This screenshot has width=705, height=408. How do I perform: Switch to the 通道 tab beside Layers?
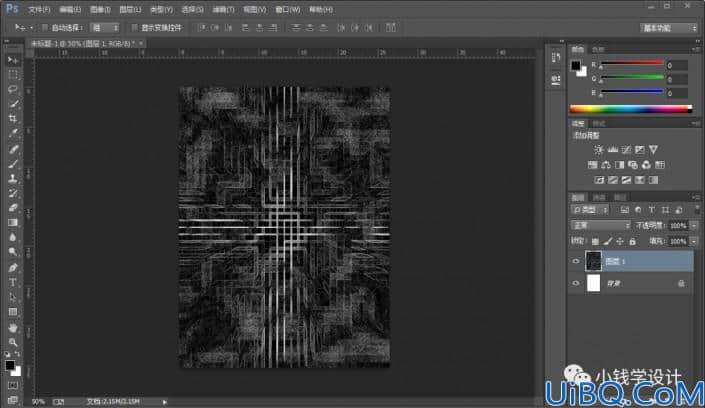pos(599,197)
